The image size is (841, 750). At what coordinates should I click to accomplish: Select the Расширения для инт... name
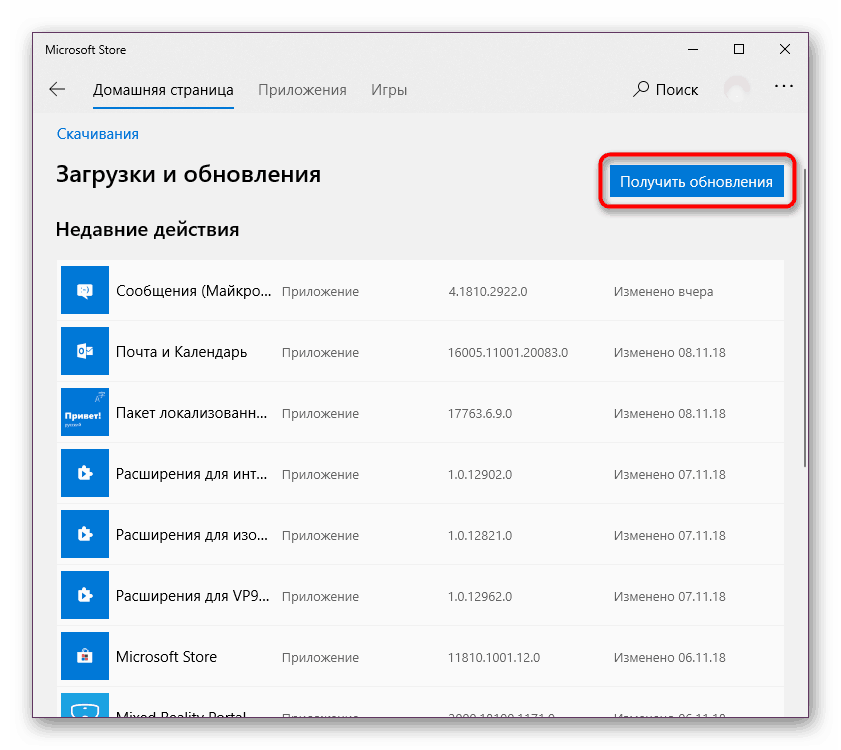[x=191, y=474]
